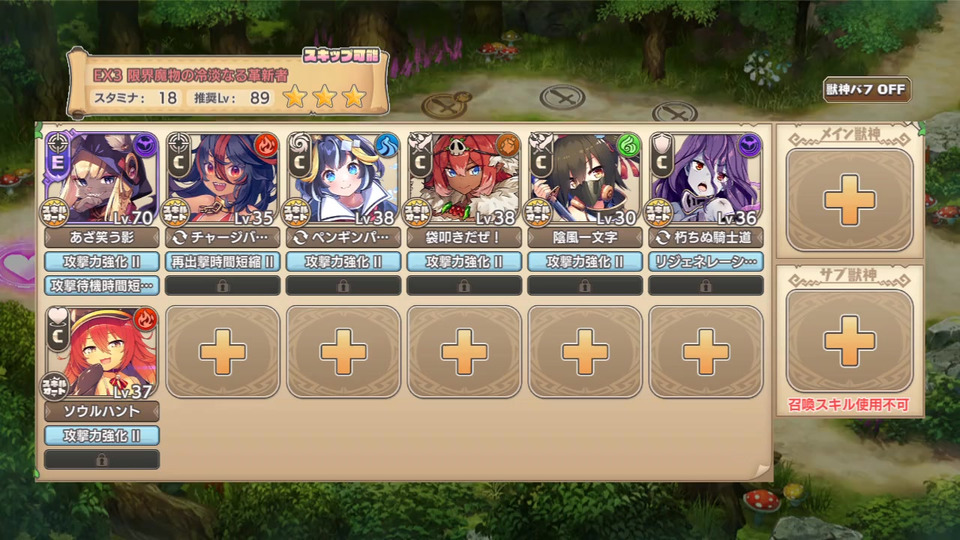
Task: Tap the locked ability slot under Lv36 character
Action: coord(705,285)
